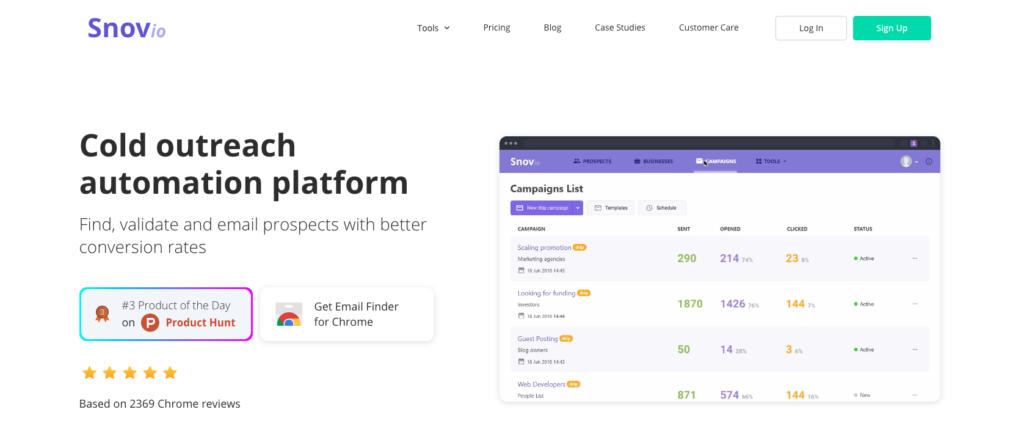
Task: Click the green Sign Up button
Action: coord(892,28)
